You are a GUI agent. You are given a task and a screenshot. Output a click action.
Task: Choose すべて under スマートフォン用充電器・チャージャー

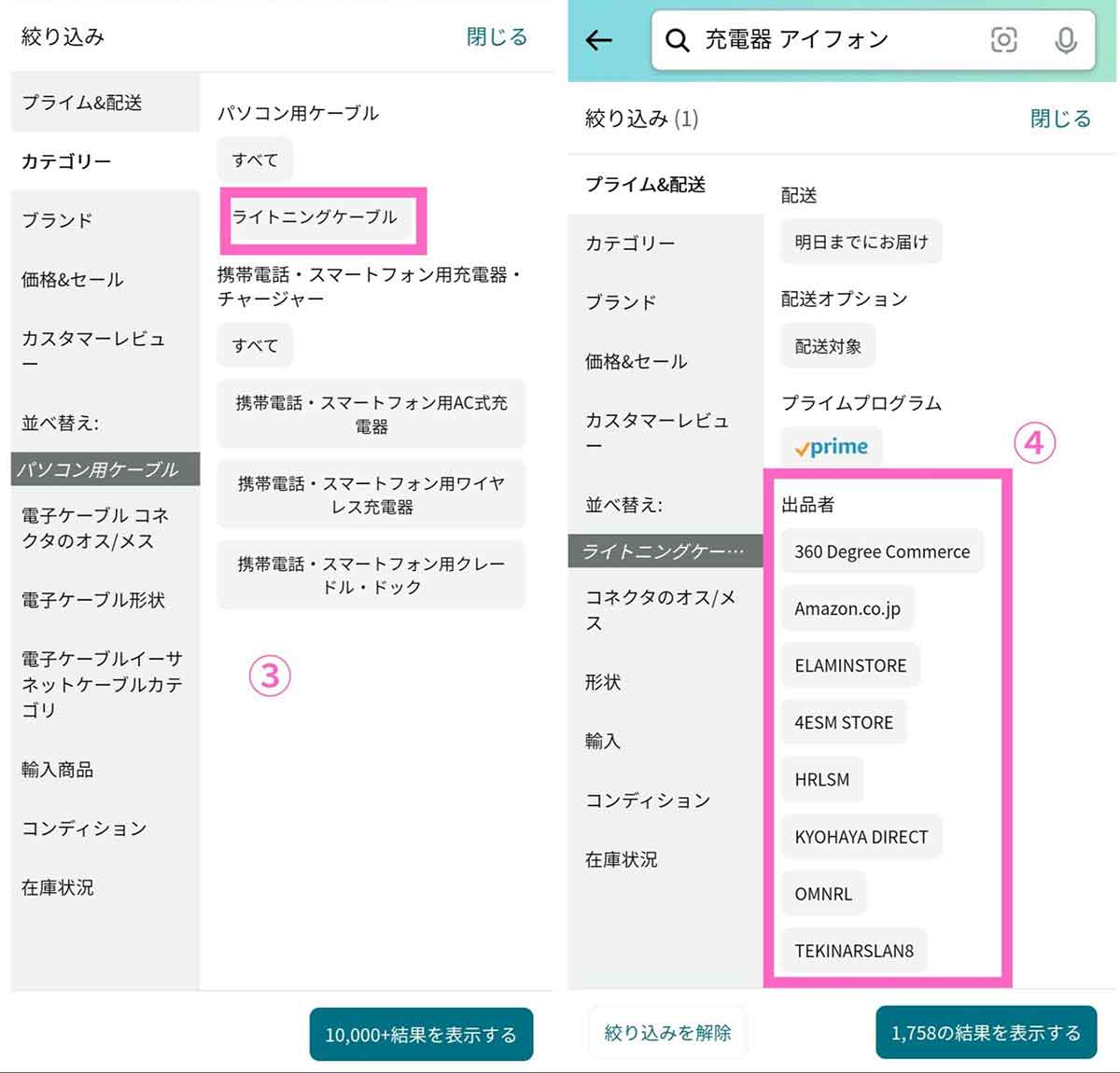(x=255, y=345)
